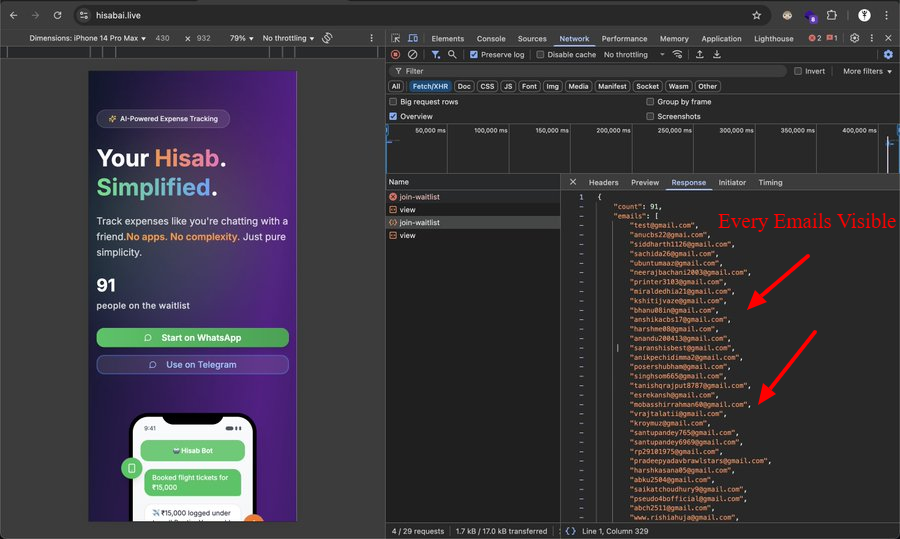Image resolution: width=900 pixels, height=539 pixels.
Task: Expand the More filters dropdown
Action: click(x=867, y=71)
